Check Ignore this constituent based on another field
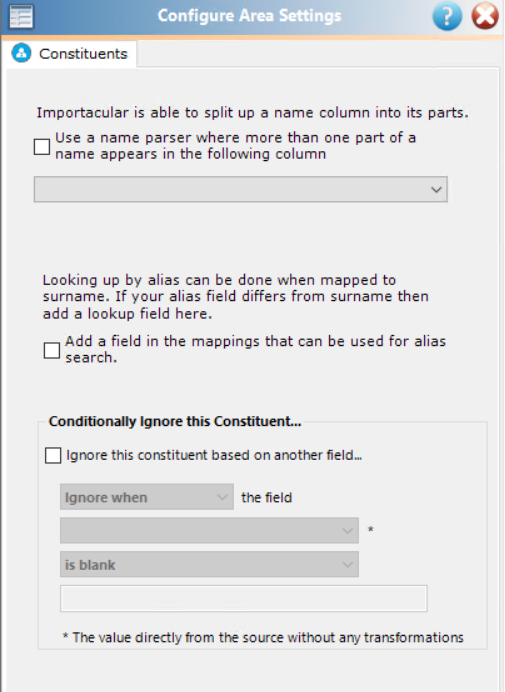 [53, 455]
